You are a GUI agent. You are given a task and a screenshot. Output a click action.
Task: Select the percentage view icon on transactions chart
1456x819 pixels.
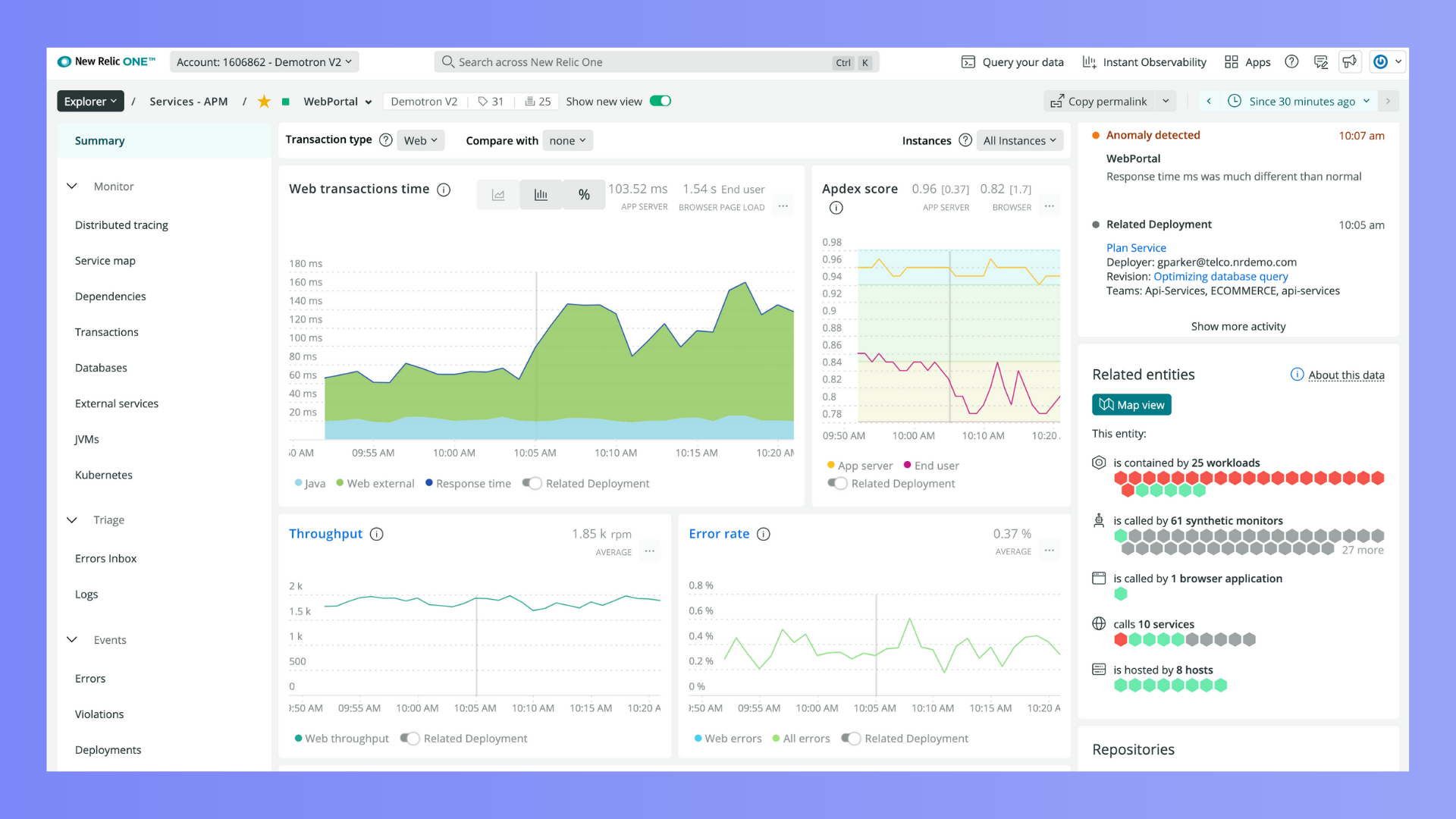[x=583, y=194]
